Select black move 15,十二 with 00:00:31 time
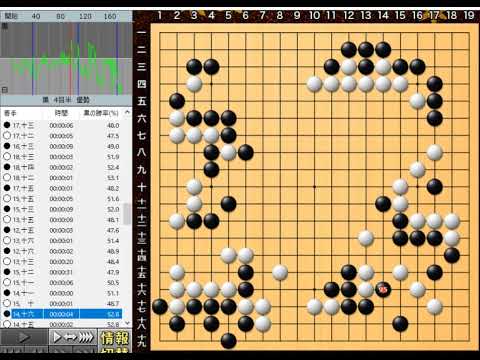The image size is (480, 360). point(62,272)
